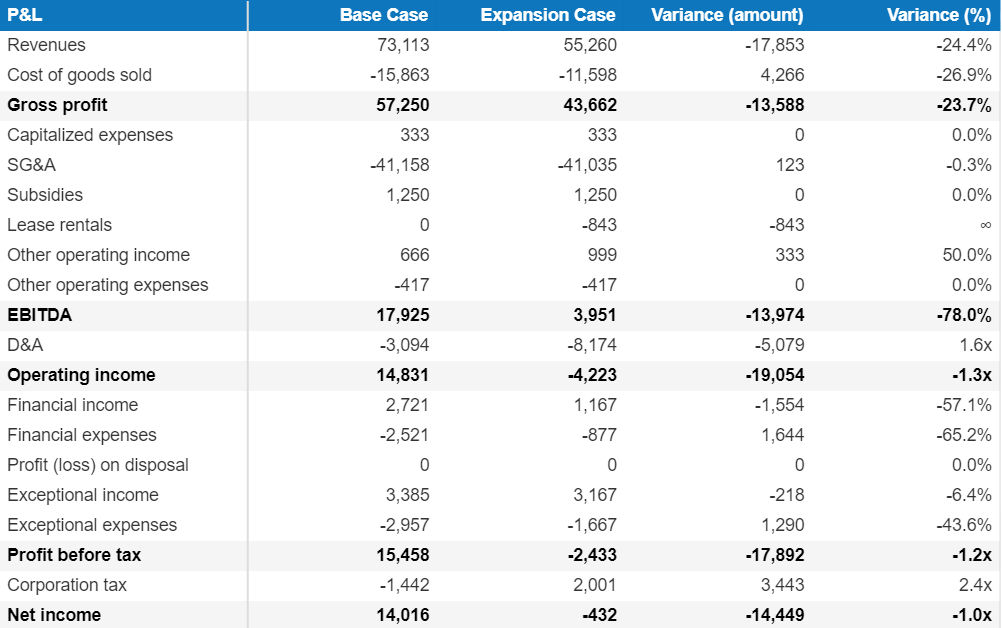Select Net income variance amount -14,449
The image size is (1002, 628).
pyautogui.click(x=775, y=615)
